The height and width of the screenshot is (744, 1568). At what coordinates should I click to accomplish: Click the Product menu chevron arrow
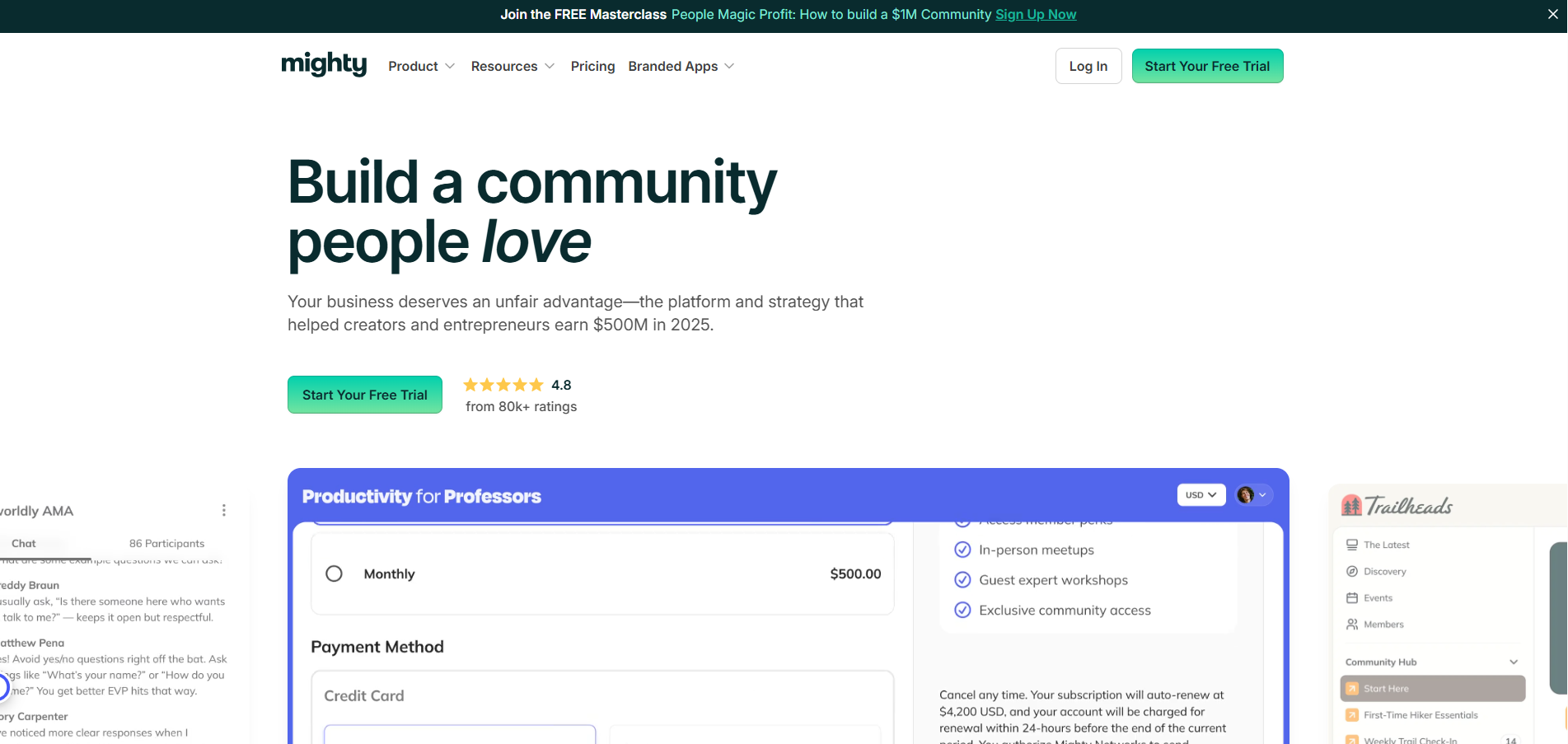tap(450, 66)
